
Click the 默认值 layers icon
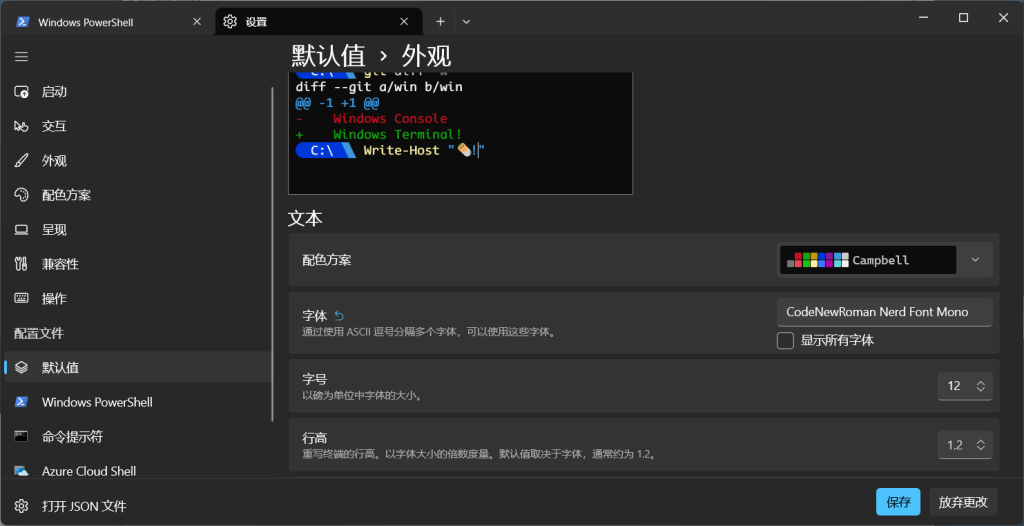pyautogui.click(x=22, y=367)
